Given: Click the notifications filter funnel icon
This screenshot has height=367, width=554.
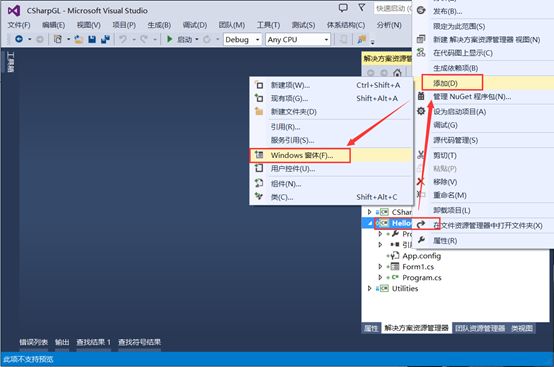Looking at the screenshot, I should click(362, 7).
